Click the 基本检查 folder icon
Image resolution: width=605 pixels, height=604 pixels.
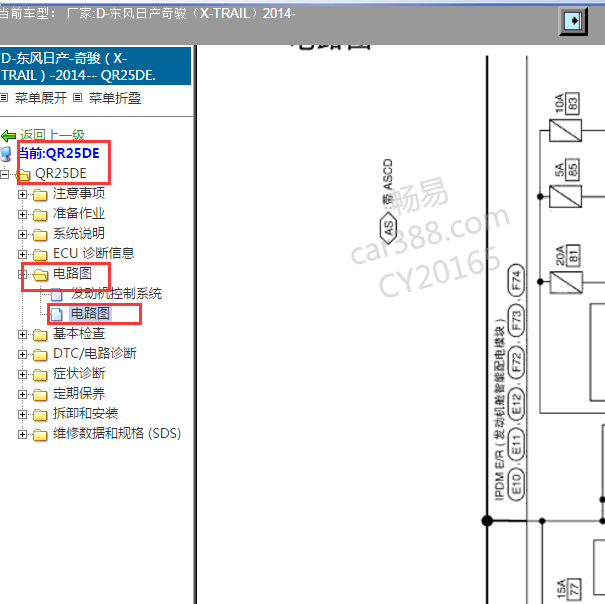40,335
